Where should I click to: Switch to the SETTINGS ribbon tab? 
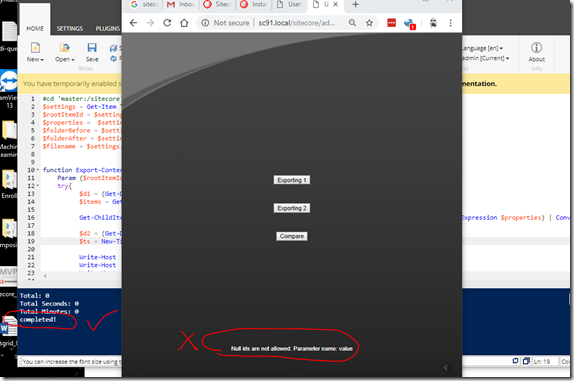(x=70, y=29)
